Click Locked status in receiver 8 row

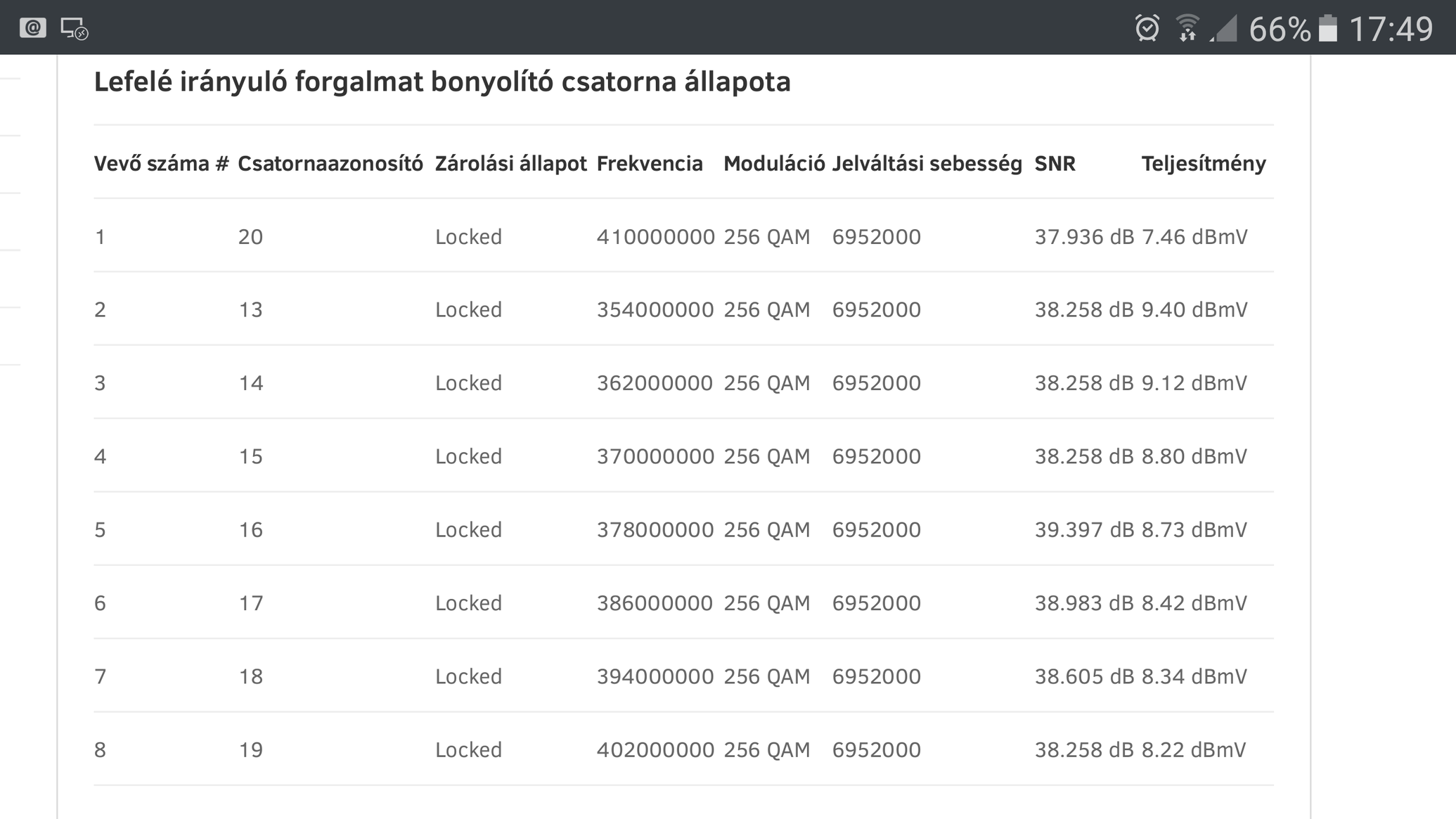coord(468,750)
